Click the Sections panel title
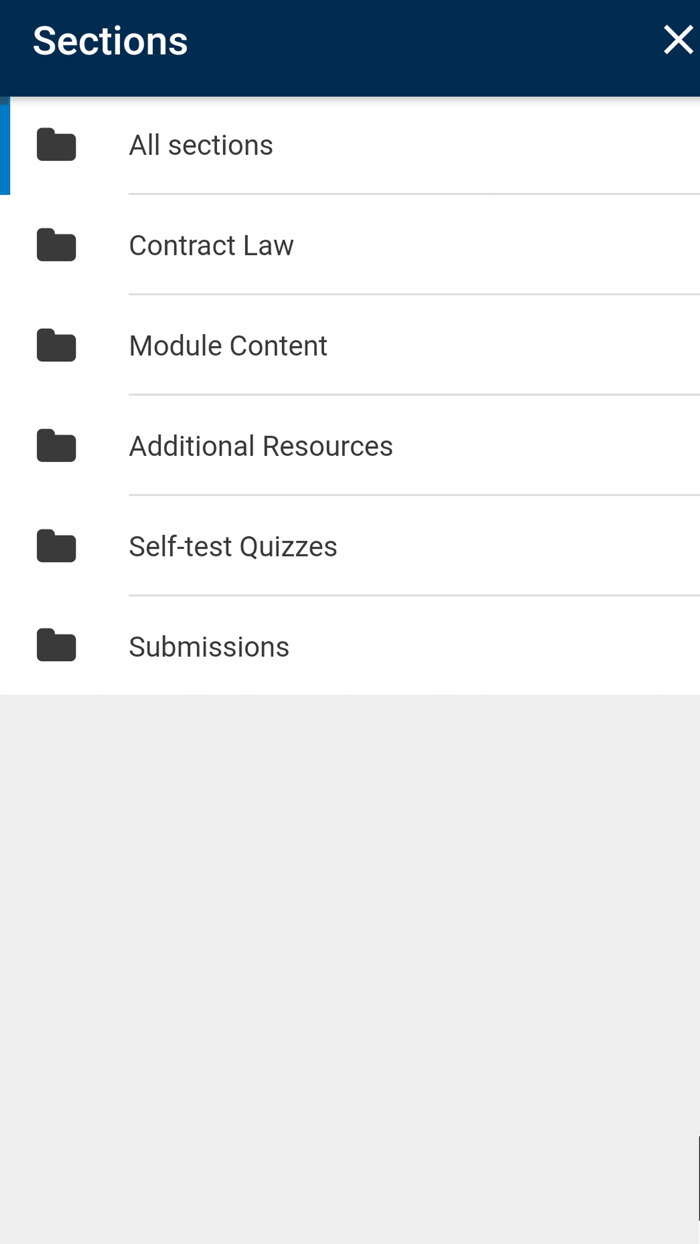 [x=109, y=40]
